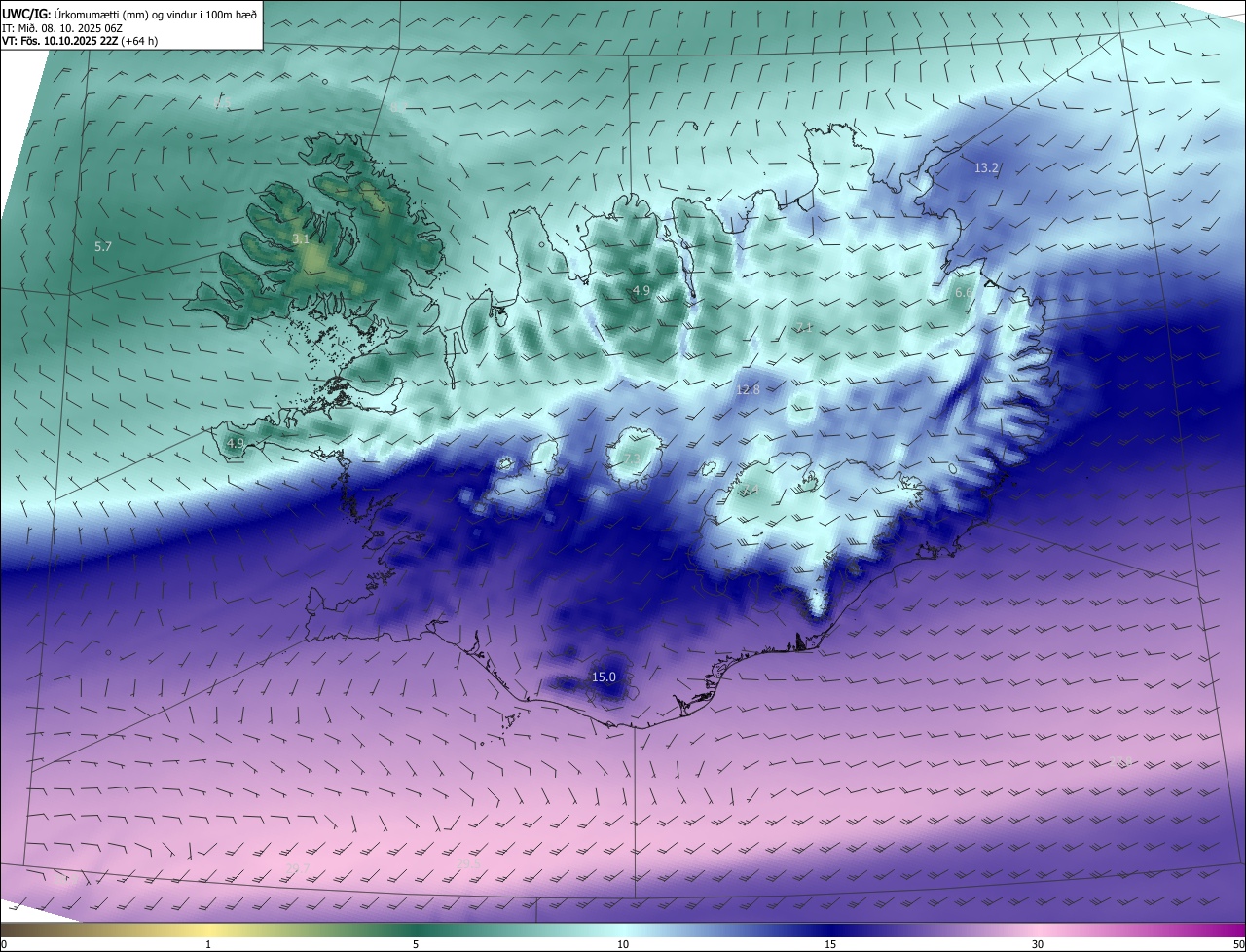Click the 7.1 value in northeastern interior
Image resolution: width=1246 pixels, height=952 pixels.
[x=803, y=328]
